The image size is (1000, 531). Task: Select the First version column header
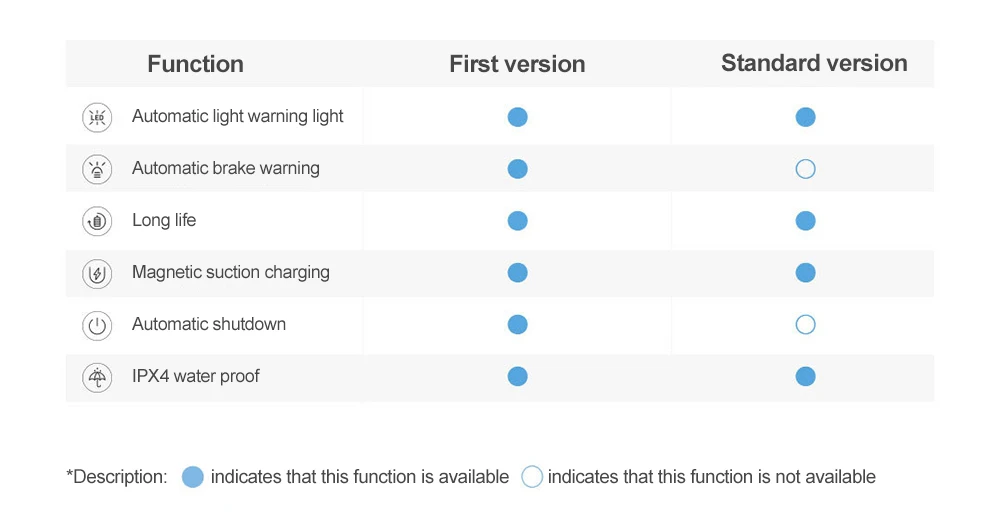[517, 64]
